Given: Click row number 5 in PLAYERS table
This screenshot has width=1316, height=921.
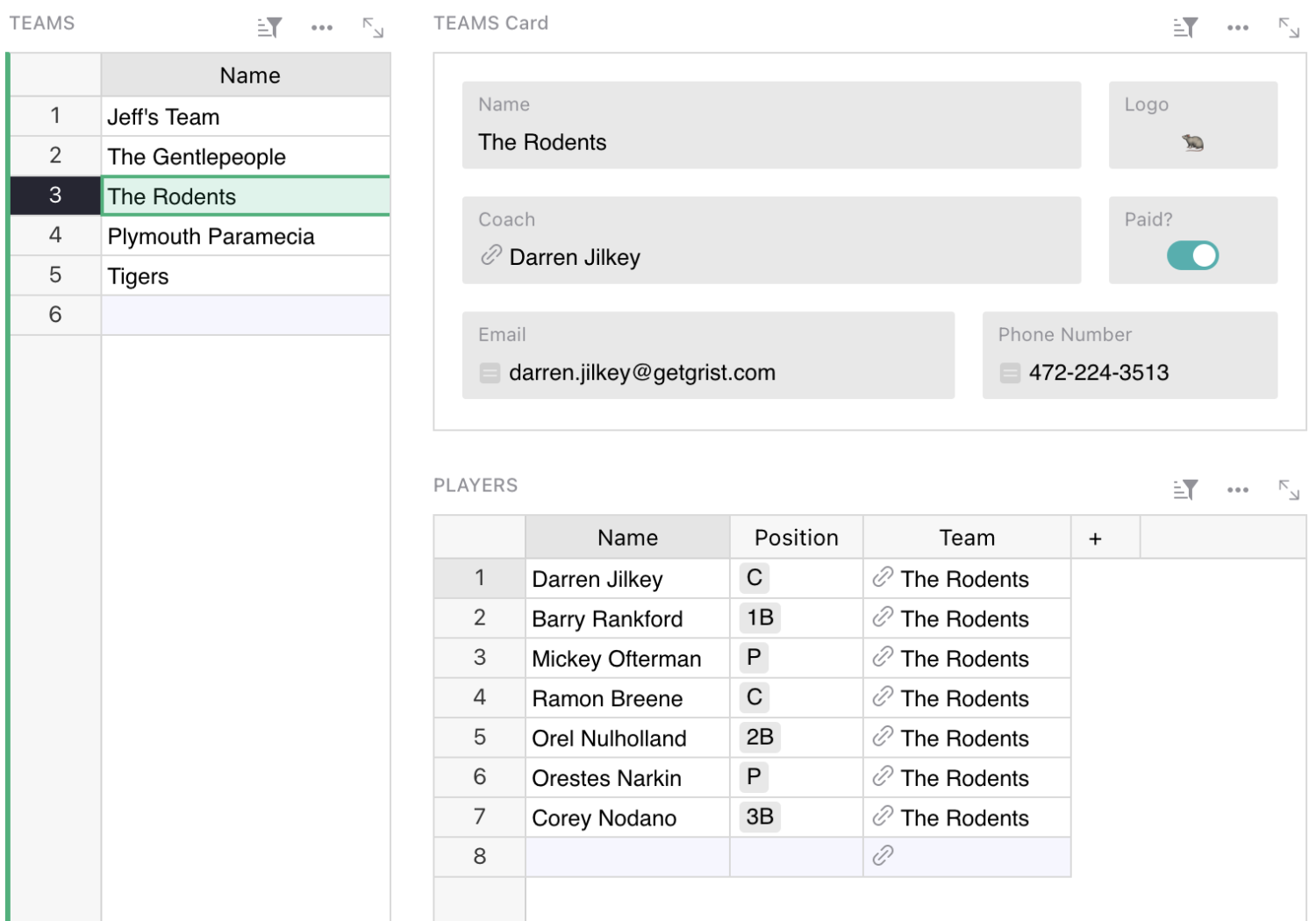Looking at the screenshot, I should pos(480,738).
